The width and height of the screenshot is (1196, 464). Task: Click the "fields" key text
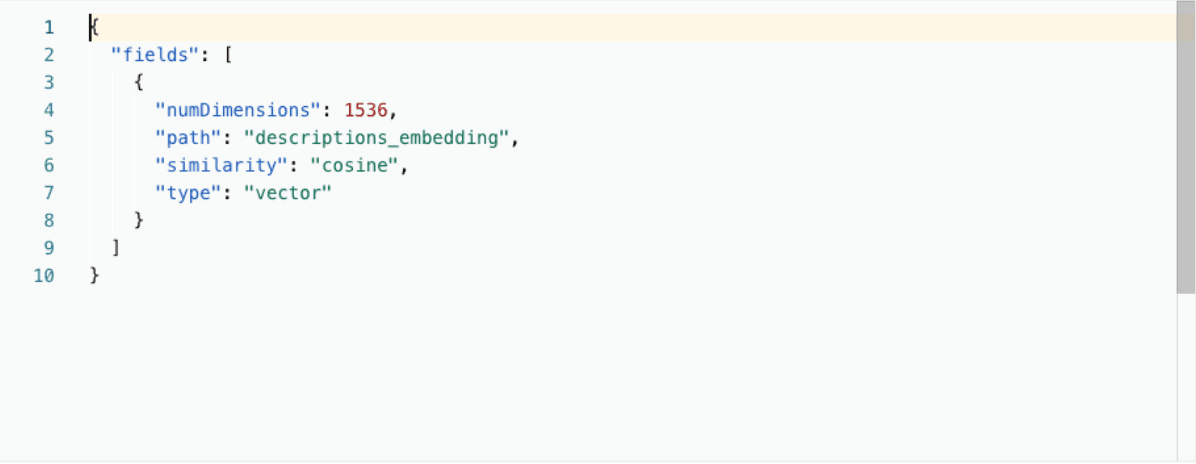coord(149,55)
